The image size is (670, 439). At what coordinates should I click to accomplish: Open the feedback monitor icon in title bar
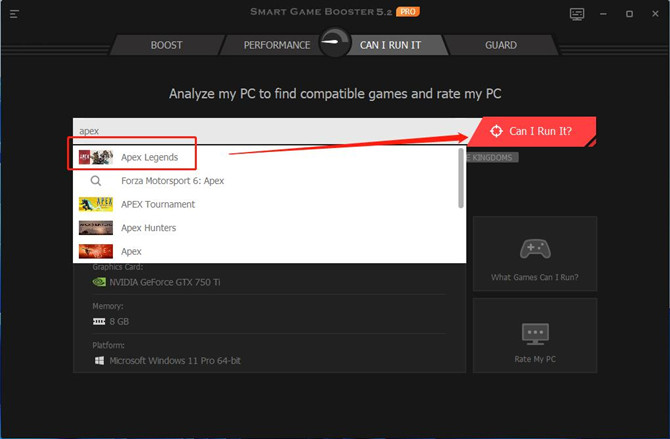[x=577, y=14]
